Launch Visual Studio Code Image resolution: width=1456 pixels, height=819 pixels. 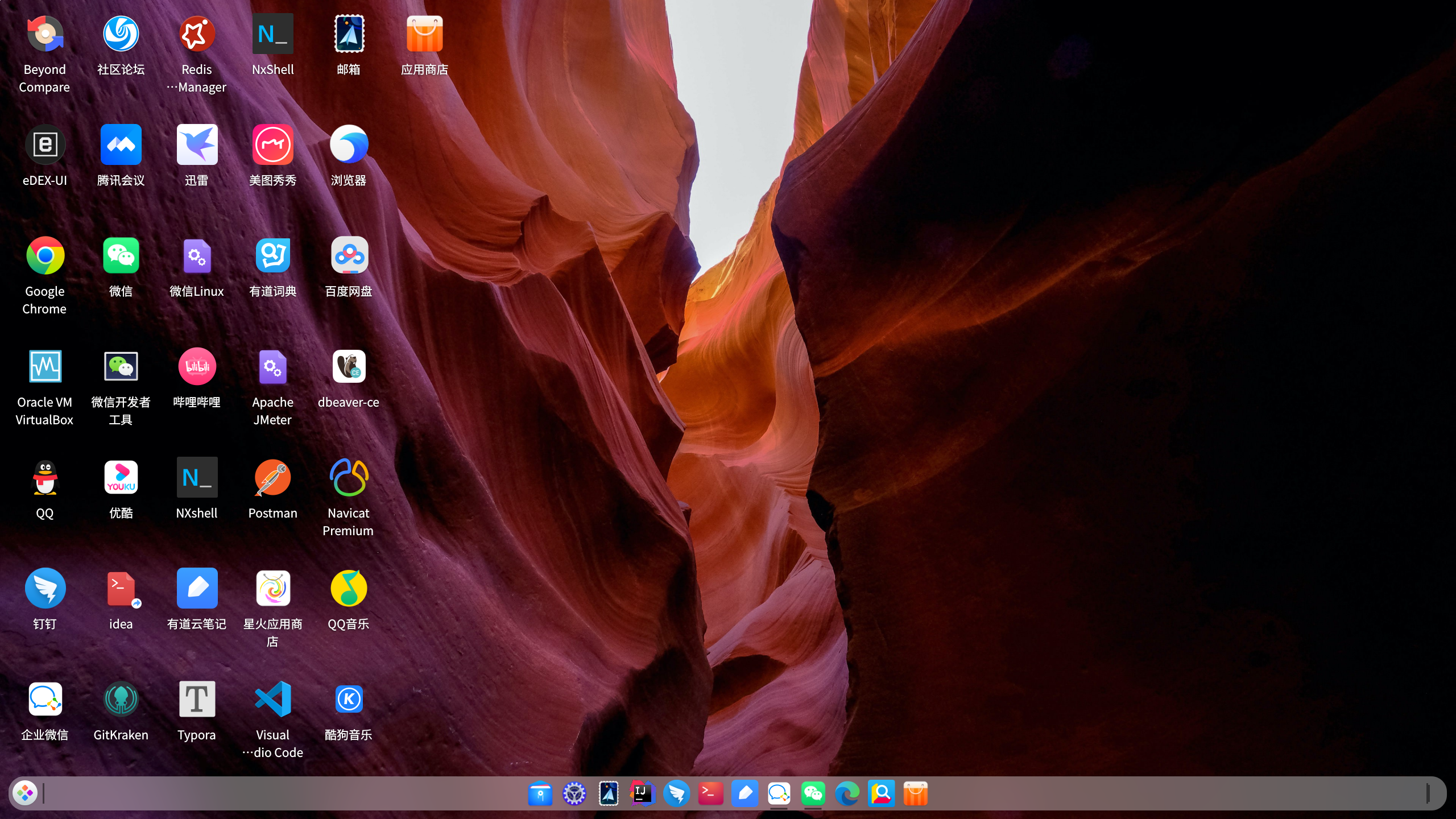tap(272, 698)
